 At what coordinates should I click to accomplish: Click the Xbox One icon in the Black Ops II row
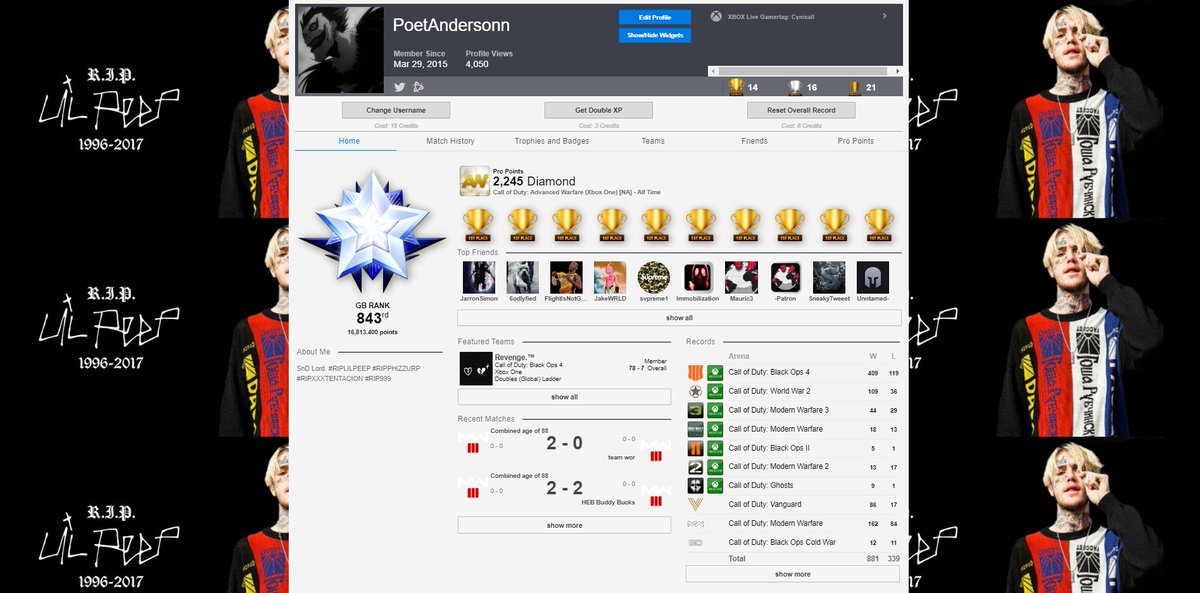(715, 448)
